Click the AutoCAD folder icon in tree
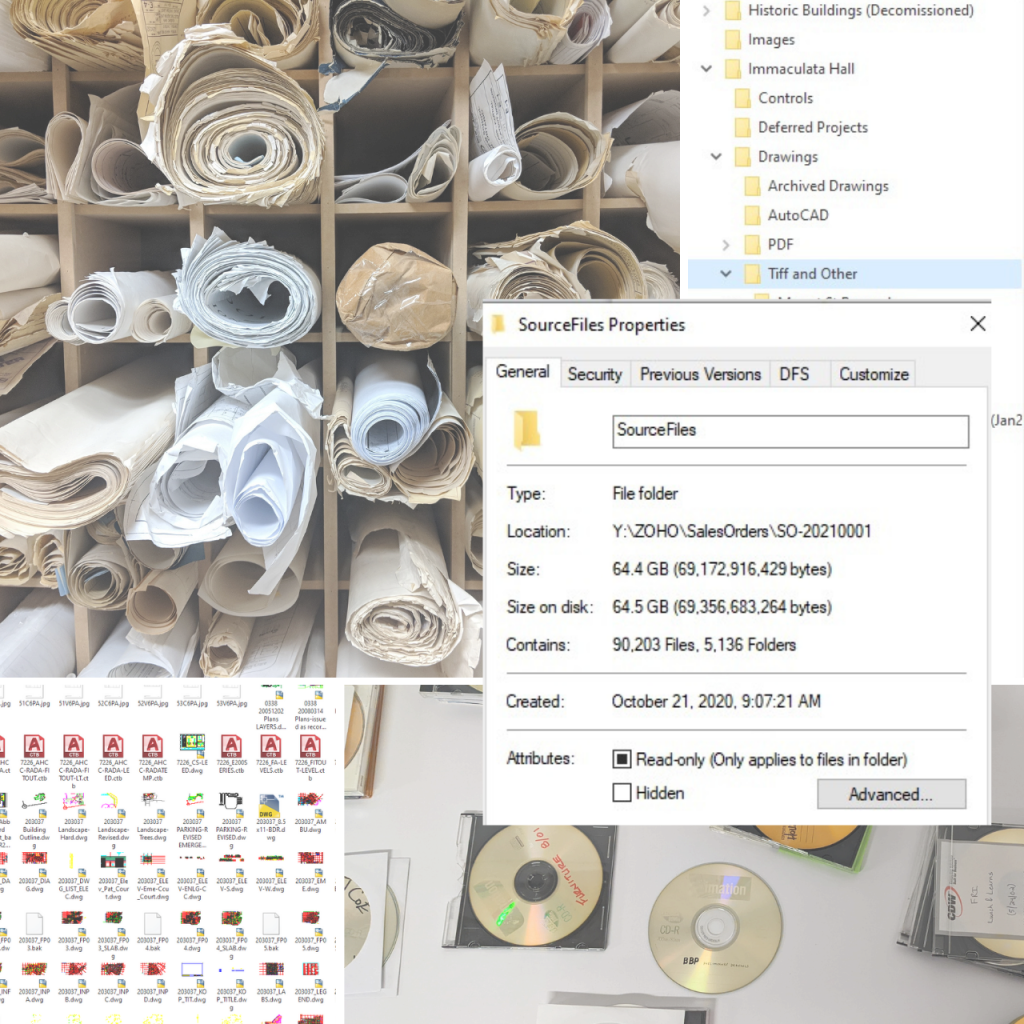This screenshot has width=1024, height=1024. click(x=754, y=215)
